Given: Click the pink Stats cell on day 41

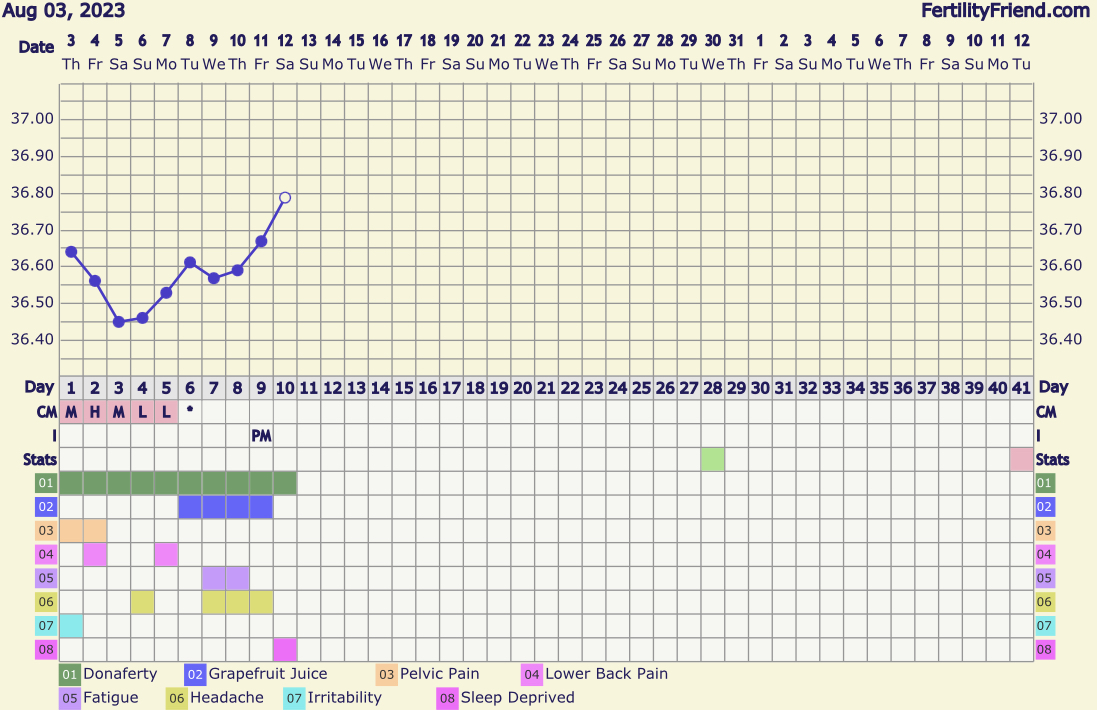Looking at the screenshot, I should coord(1021,460).
